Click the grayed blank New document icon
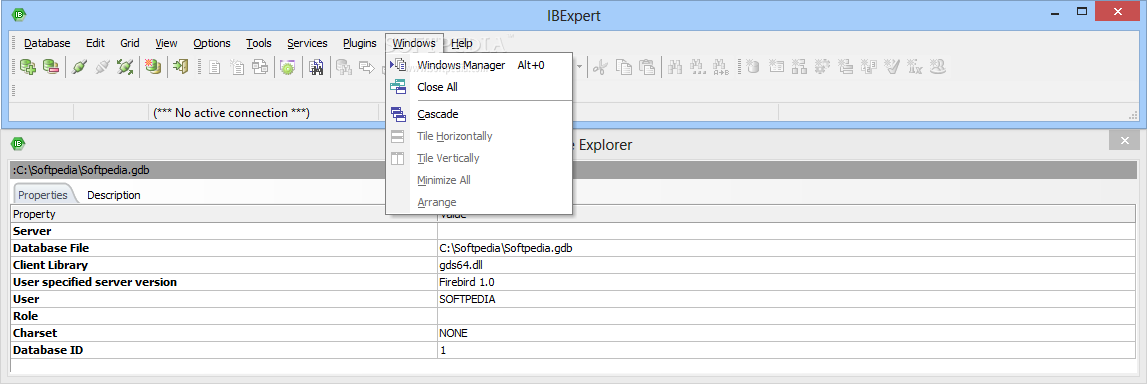Image resolution: width=1147 pixels, height=384 pixels. tap(214, 67)
